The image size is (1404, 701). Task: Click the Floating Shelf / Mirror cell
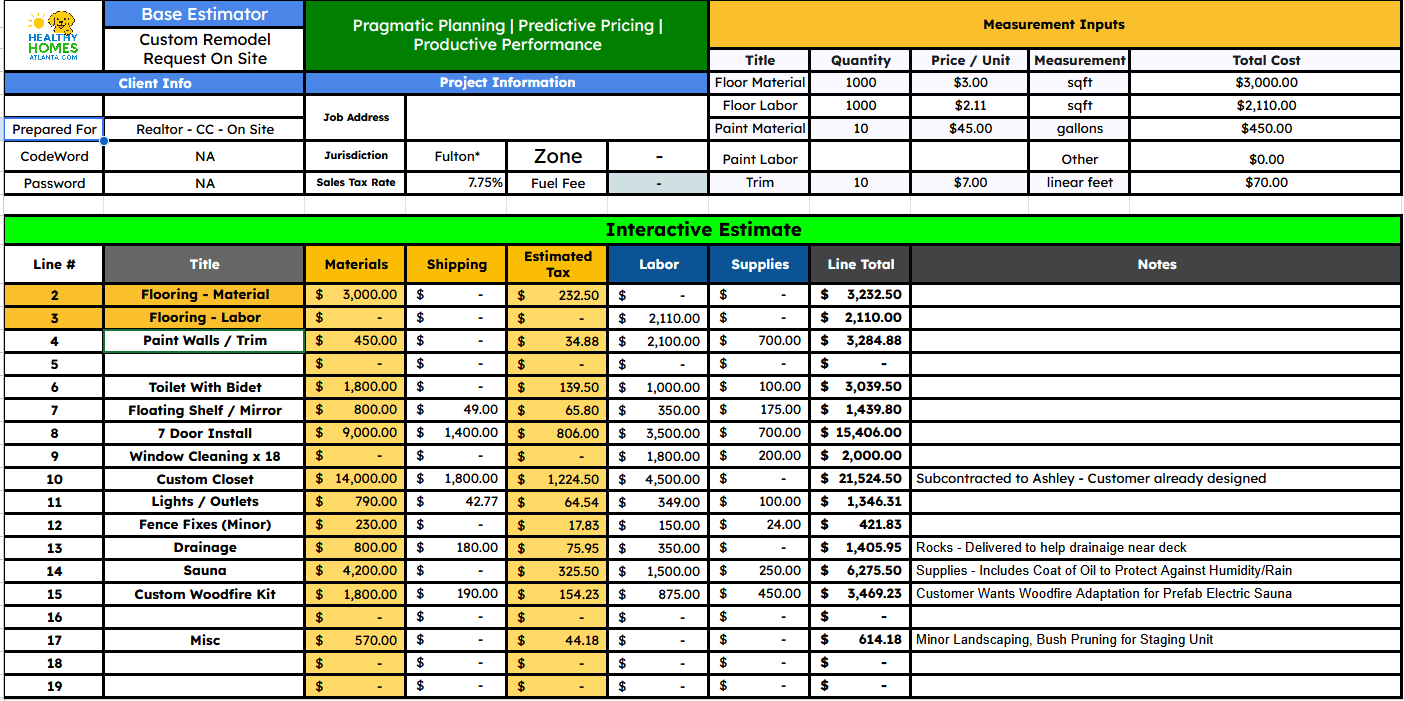tap(205, 410)
